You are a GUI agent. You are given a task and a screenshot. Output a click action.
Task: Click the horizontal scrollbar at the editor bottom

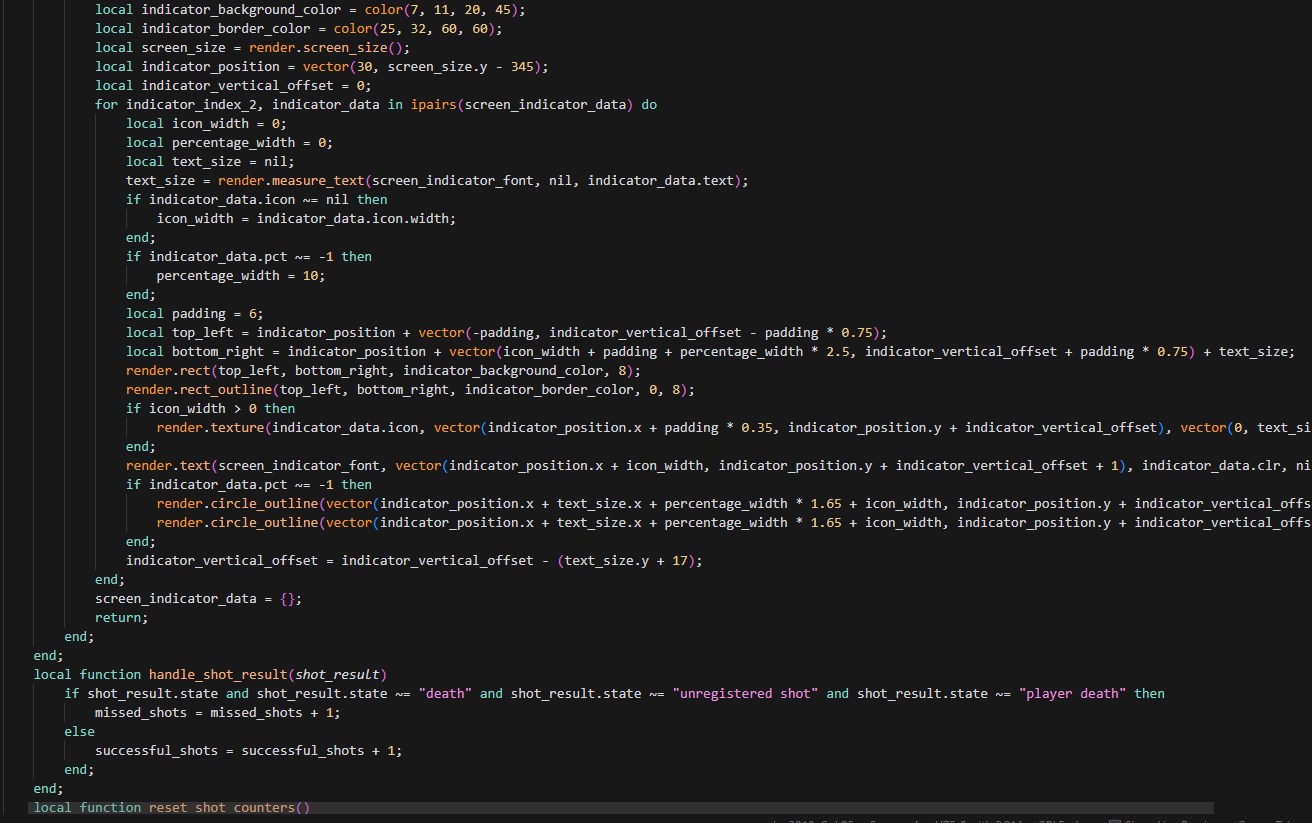pos(620,808)
